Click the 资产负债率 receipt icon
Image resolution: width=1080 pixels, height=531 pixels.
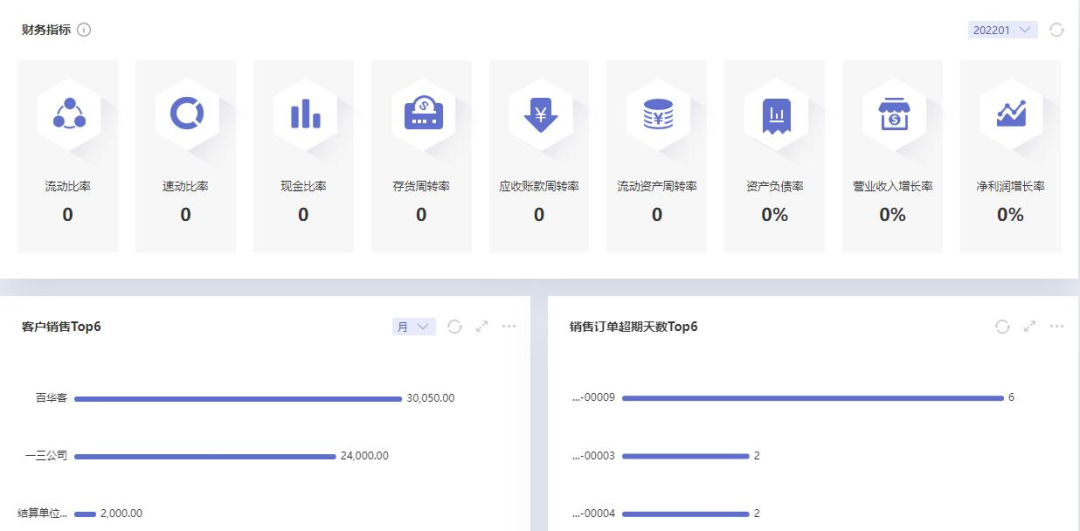(775, 114)
